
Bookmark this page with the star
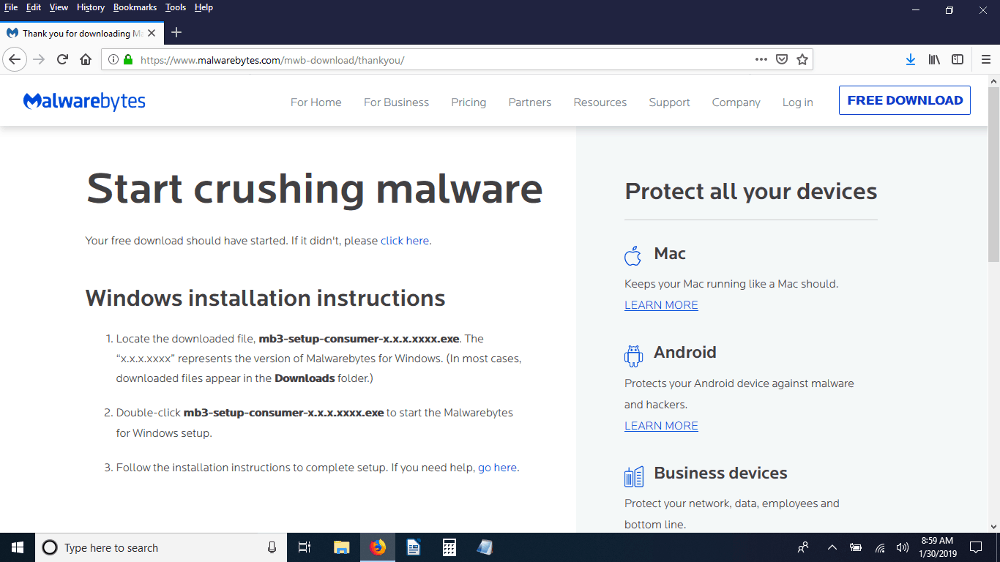click(802, 60)
